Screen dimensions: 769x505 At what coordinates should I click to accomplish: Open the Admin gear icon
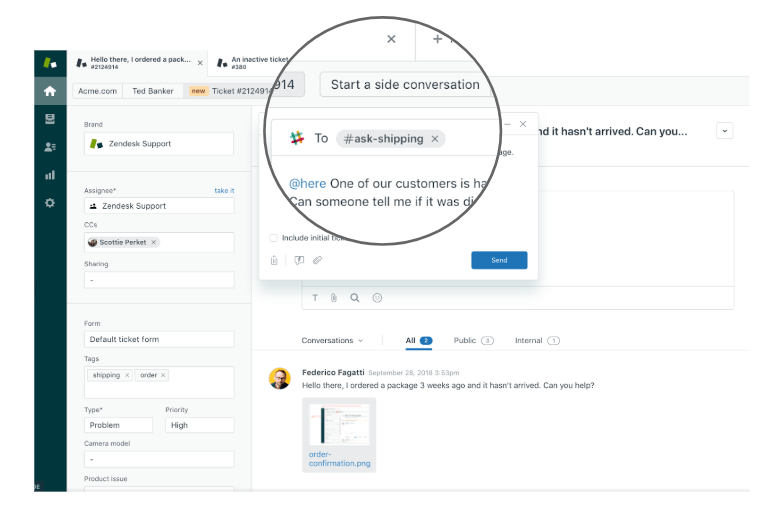pos(50,203)
